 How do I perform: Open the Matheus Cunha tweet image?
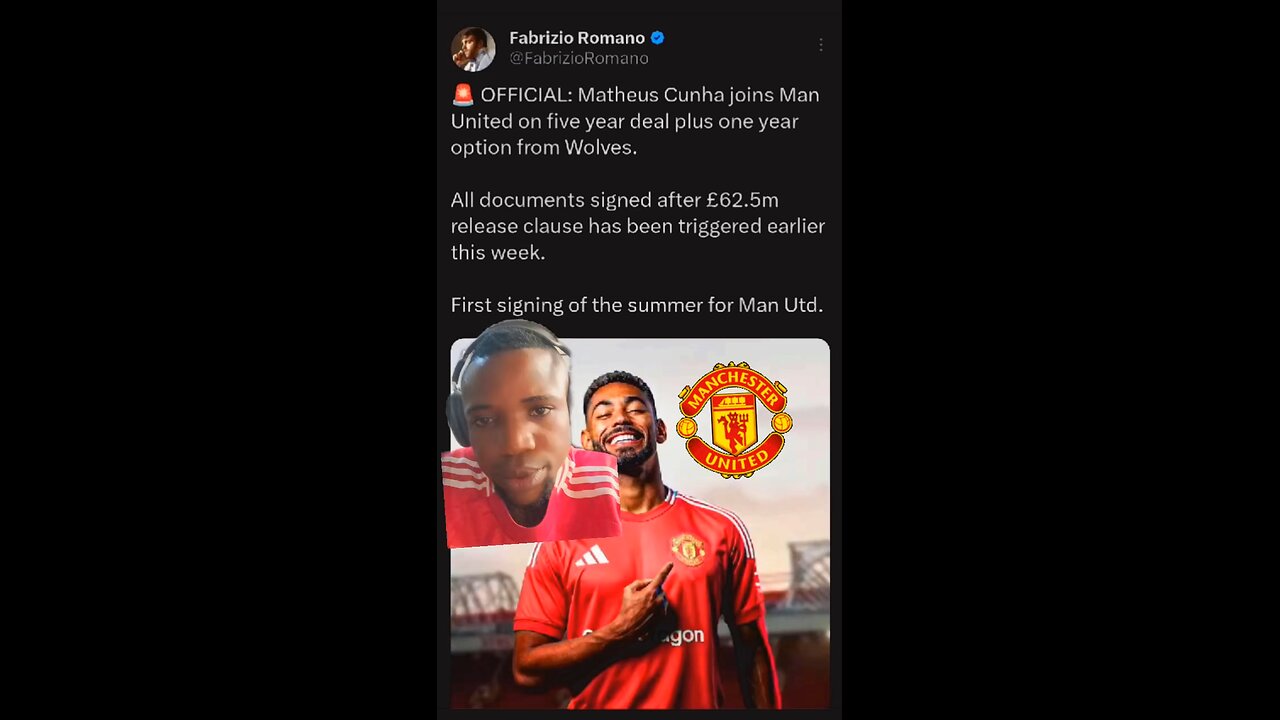point(640,524)
